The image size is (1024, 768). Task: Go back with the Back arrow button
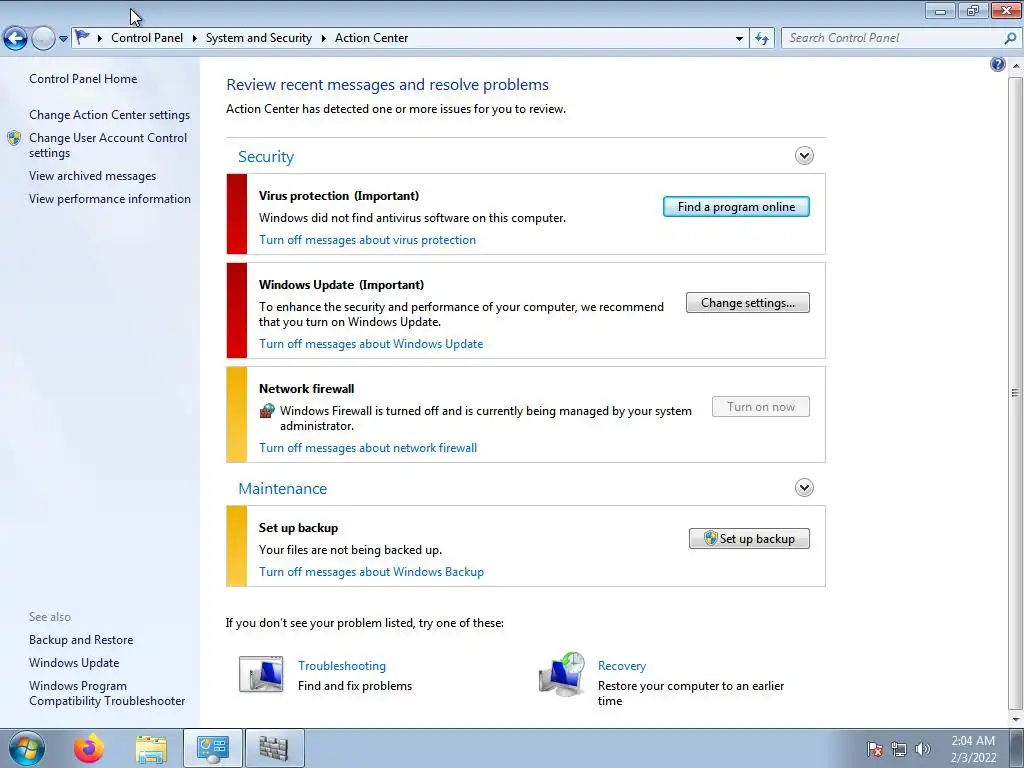pos(15,39)
